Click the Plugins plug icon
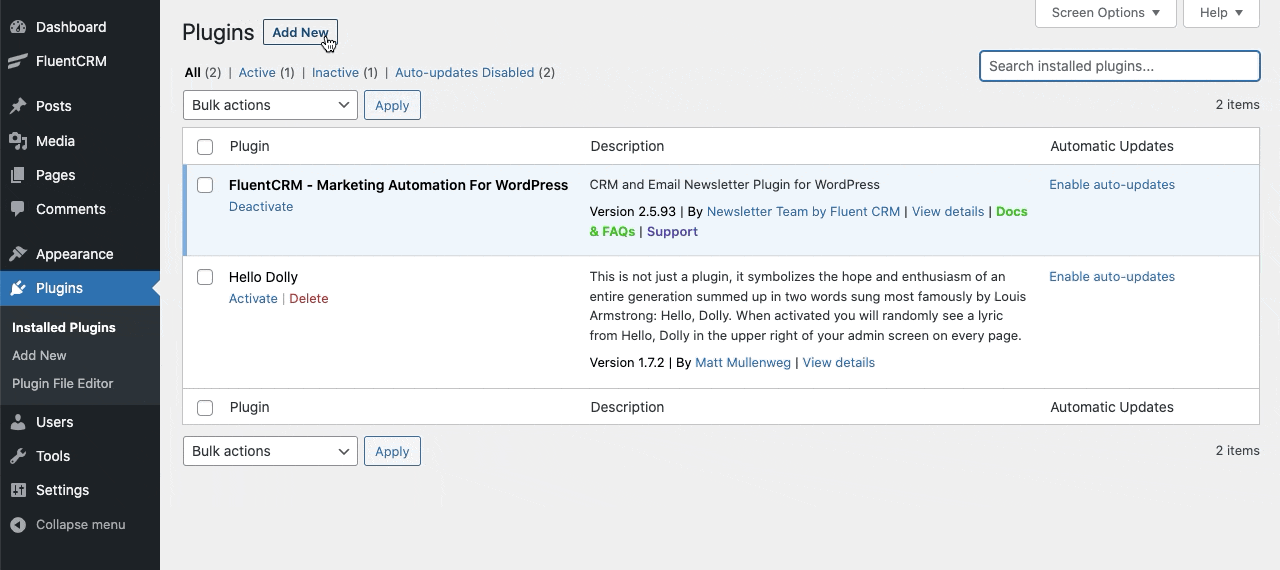This screenshot has height=570, width=1280. click(18, 288)
